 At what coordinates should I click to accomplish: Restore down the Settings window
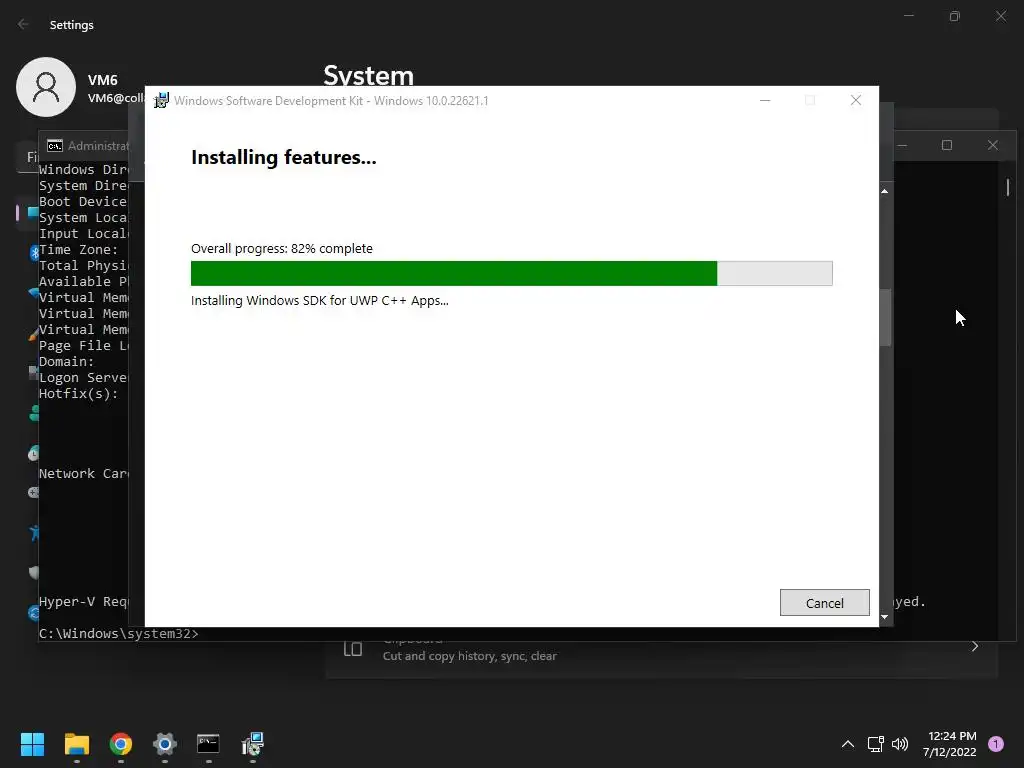955,16
